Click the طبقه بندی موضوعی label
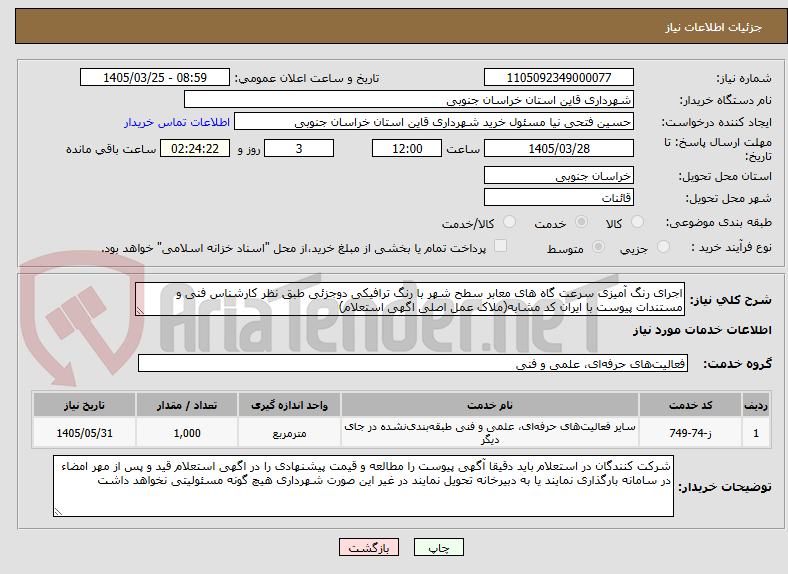 (719, 222)
